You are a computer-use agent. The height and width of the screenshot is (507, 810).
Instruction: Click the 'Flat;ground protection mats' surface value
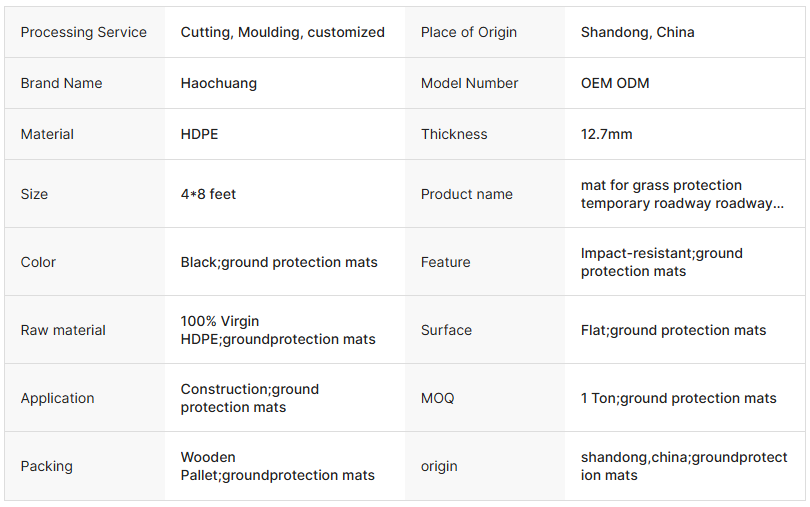(x=673, y=330)
